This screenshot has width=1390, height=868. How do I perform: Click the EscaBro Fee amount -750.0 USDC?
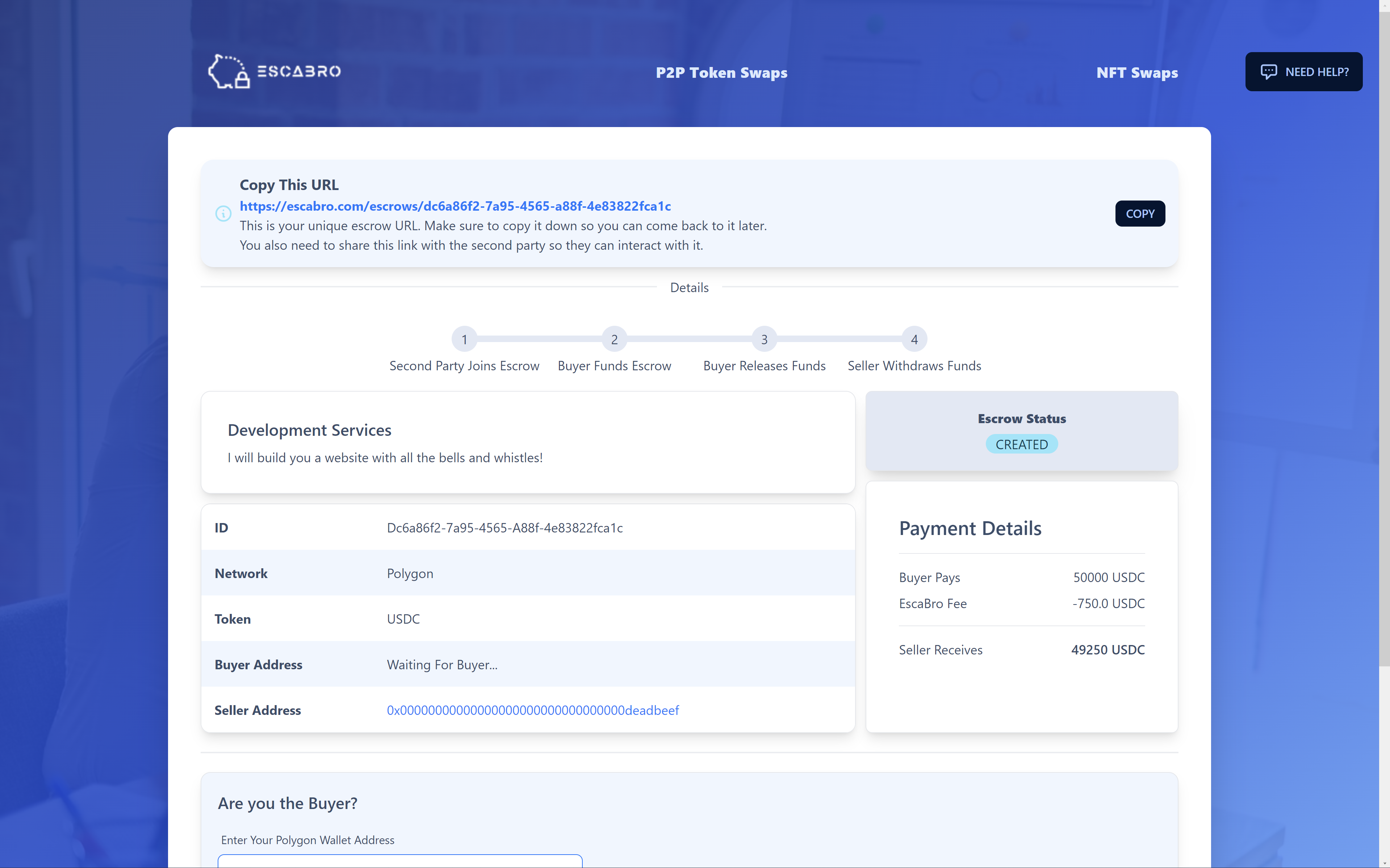(x=1108, y=603)
